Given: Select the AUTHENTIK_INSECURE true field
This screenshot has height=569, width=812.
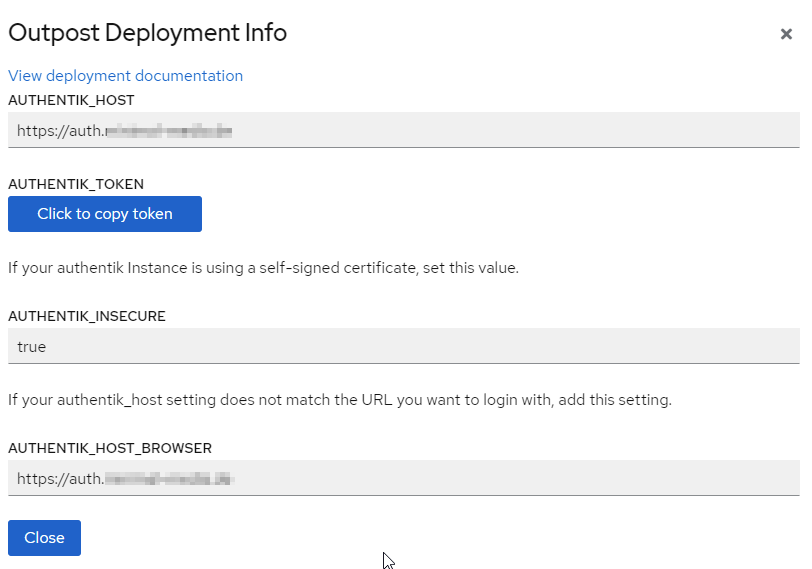Looking at the screenshot, I should (404, 346).
